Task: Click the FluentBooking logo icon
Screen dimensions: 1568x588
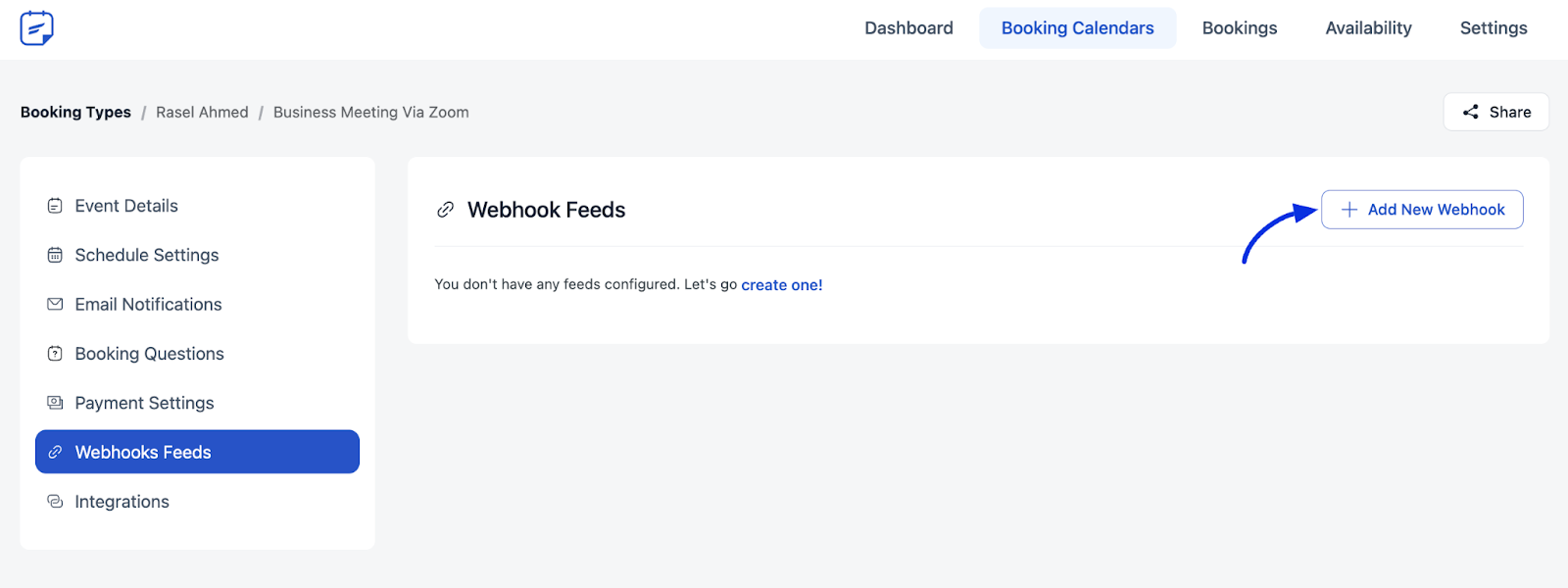Action: (x=36, y=27)
